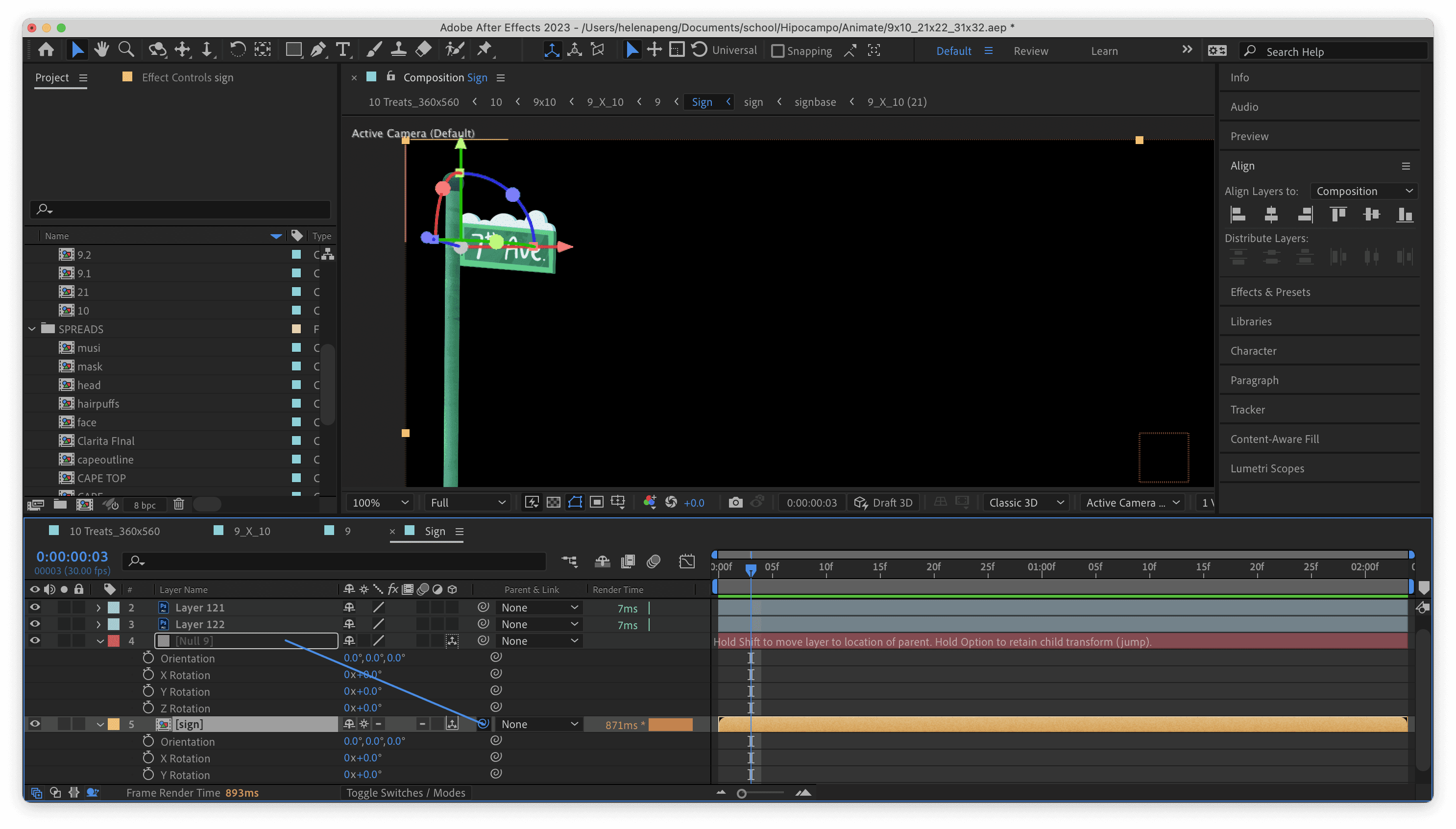Image resolution: width=1456 pixels, height=829 pixels.
Task: Select the Zoom tool
Action: click(x=126, y=50)
